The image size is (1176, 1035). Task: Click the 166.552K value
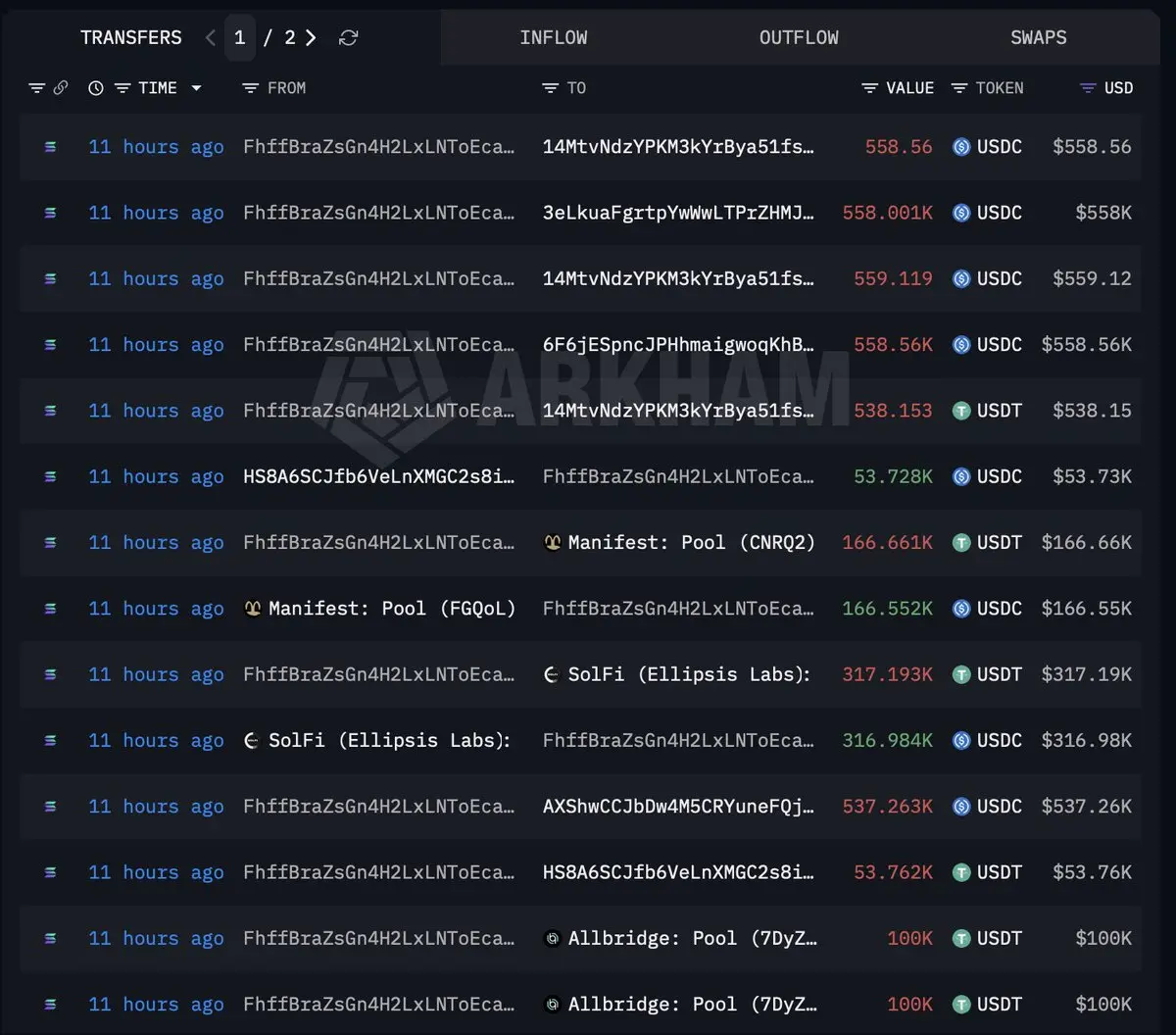point(888,609)
